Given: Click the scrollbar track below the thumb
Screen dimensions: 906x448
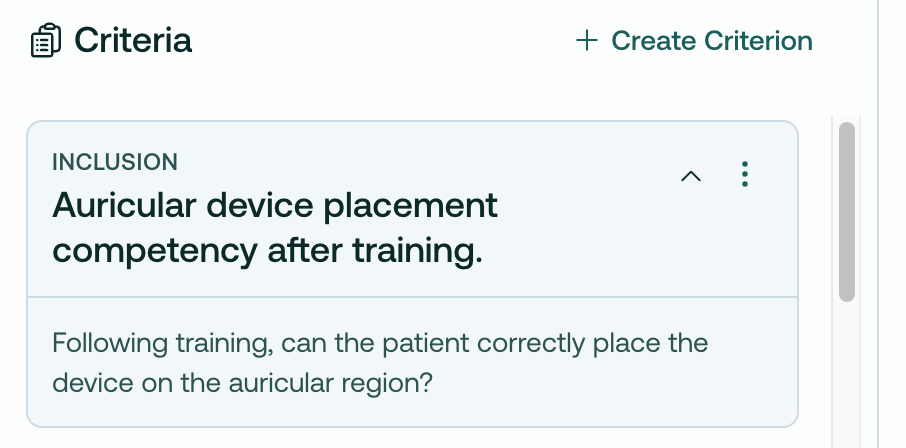Looking at the screenshot, I should tap(846, 375).
